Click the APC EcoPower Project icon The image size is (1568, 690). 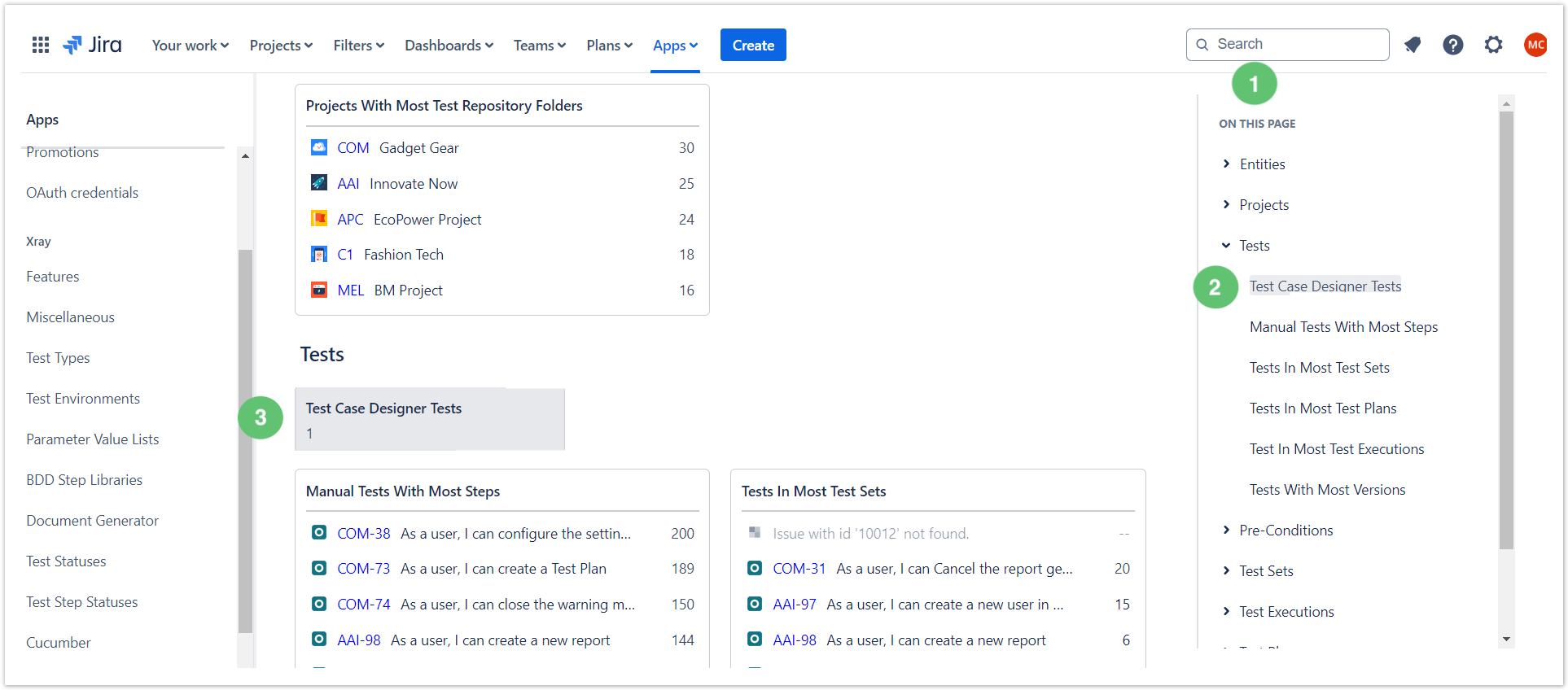tap(319, 219)
